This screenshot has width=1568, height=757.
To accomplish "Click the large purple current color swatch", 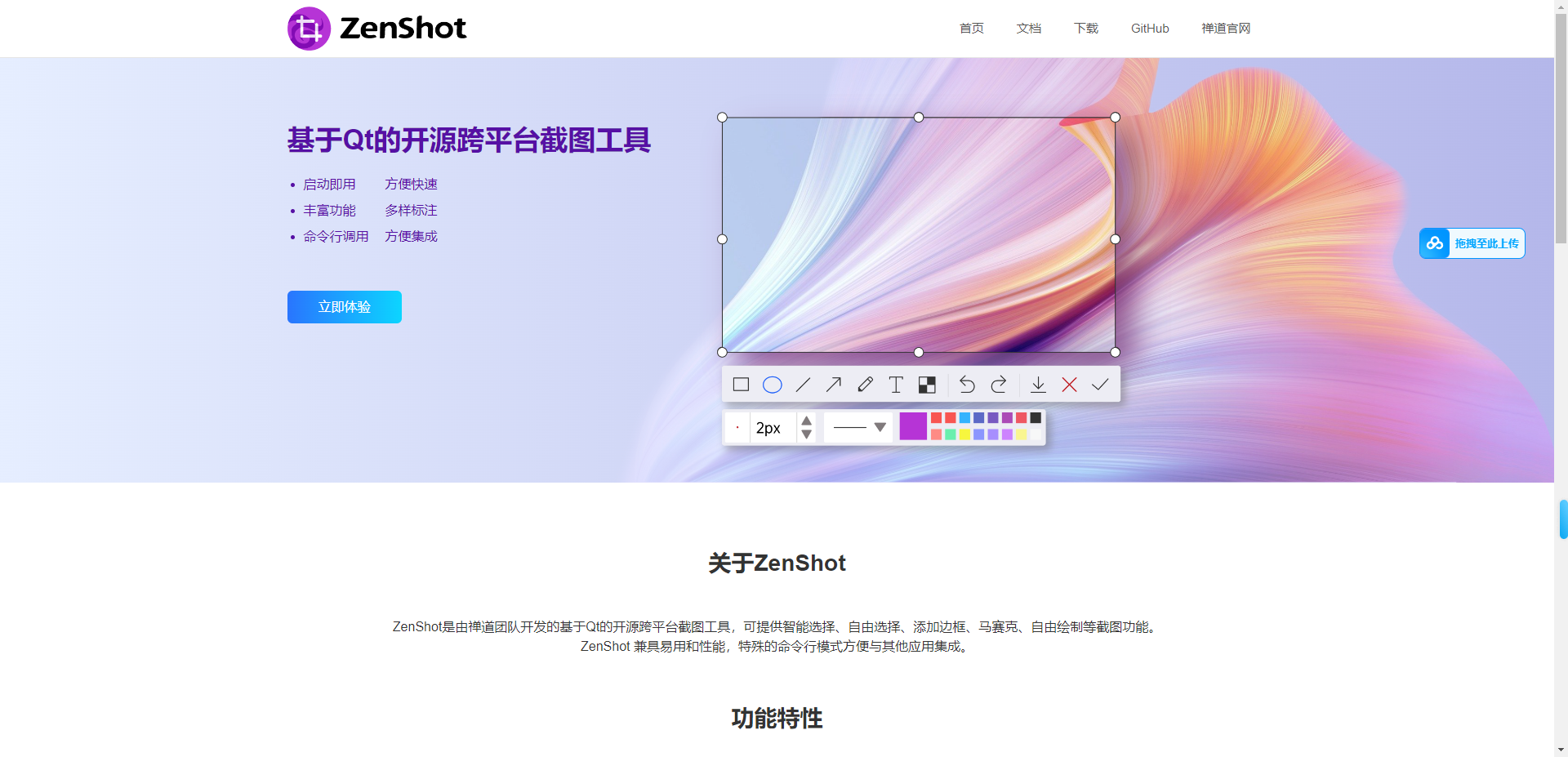I will 913,426.
